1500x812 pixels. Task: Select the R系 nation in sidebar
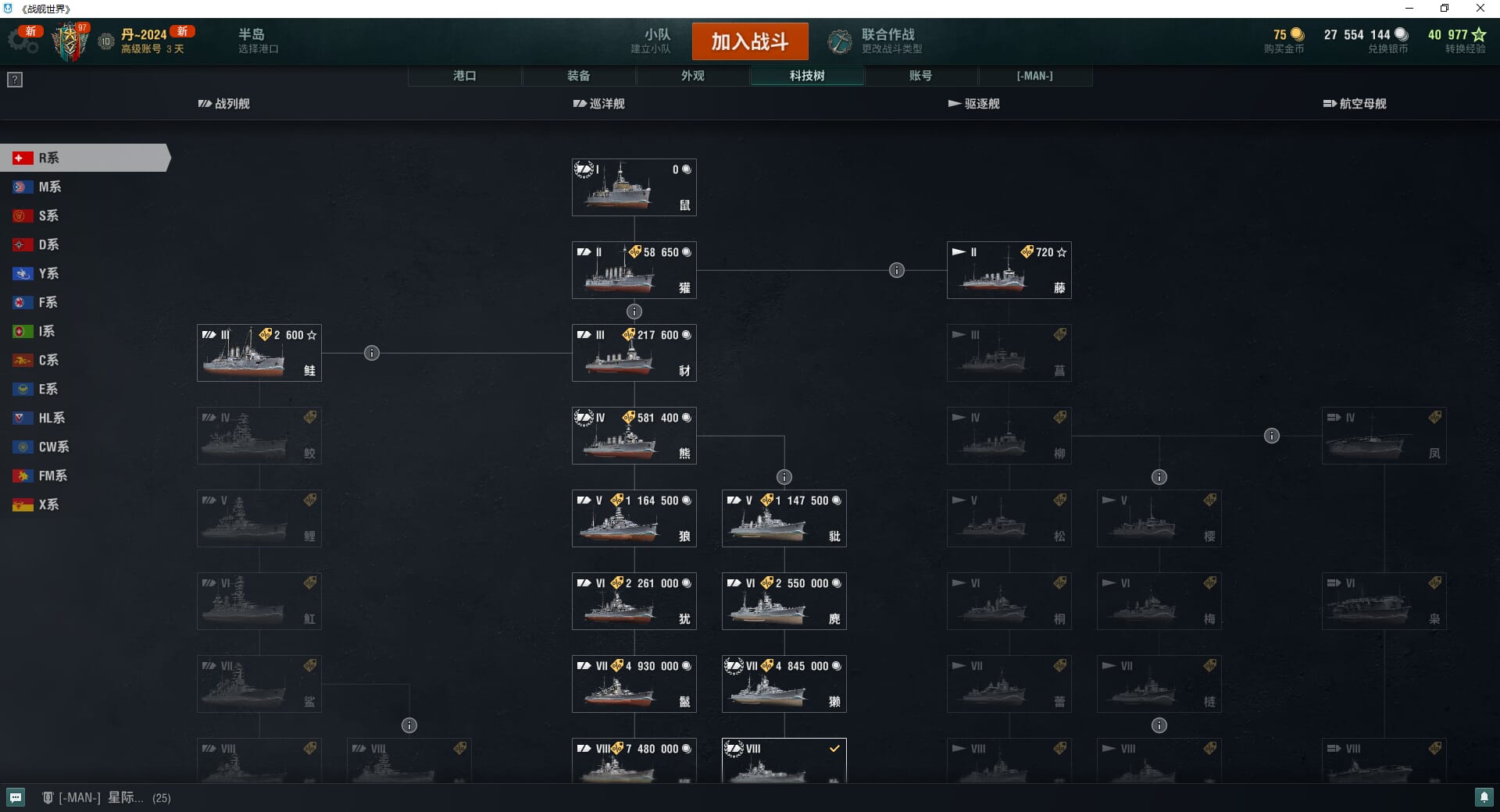(84, 158)
